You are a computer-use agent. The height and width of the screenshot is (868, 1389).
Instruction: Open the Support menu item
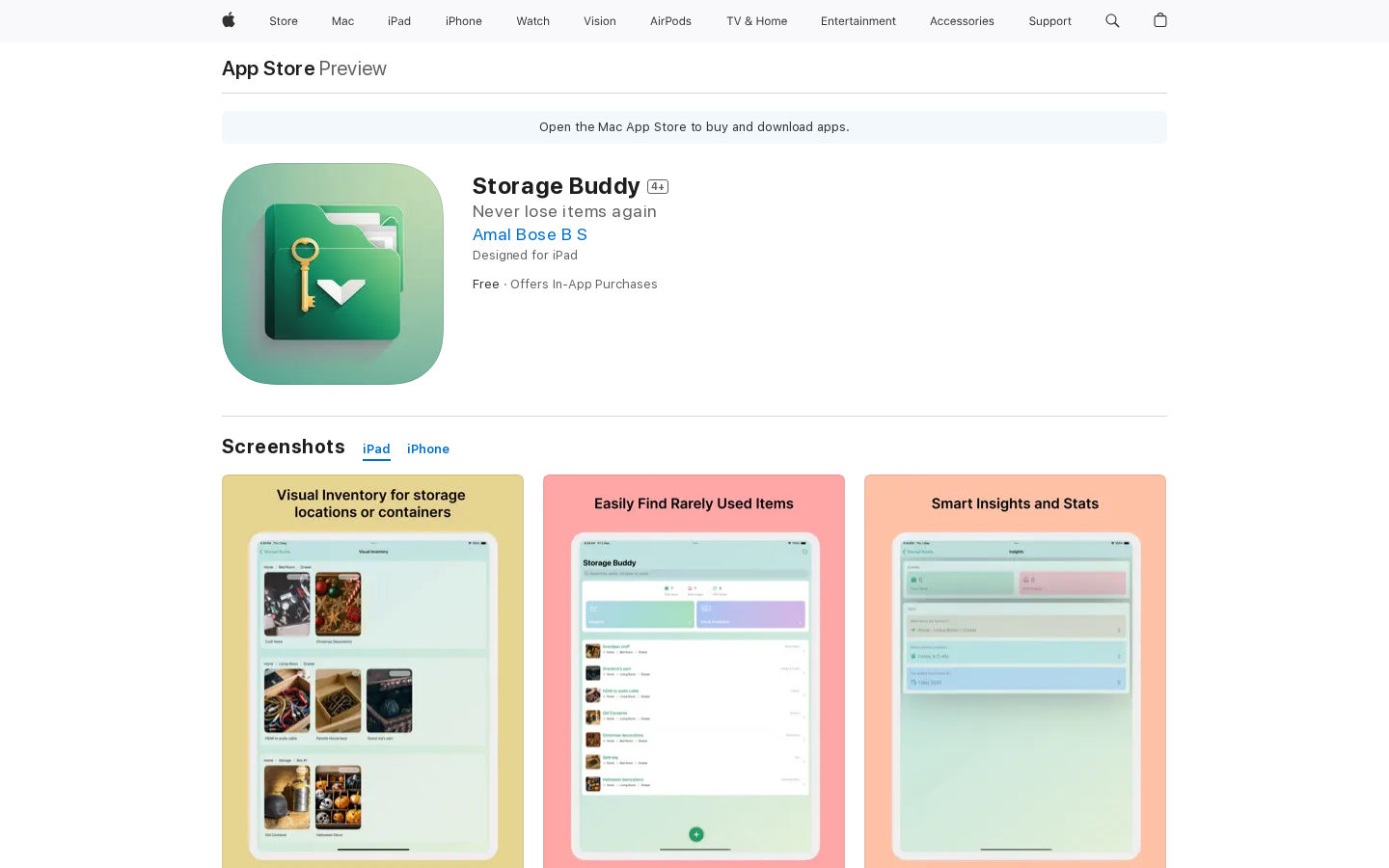[x=1049, y=21]
